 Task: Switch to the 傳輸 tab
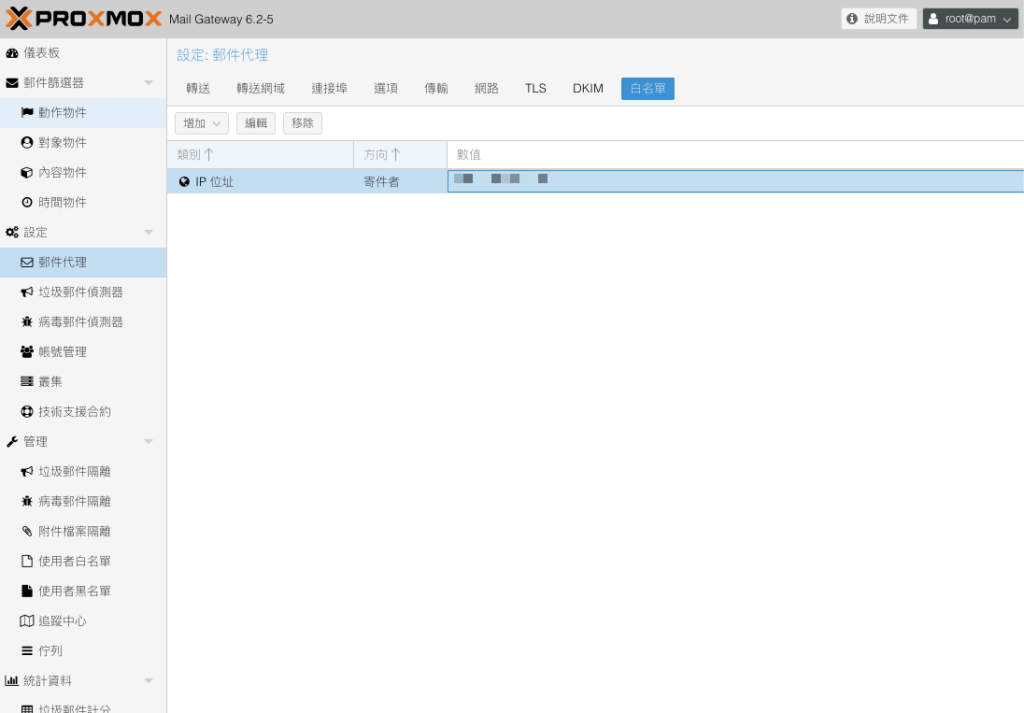point(436,89)
